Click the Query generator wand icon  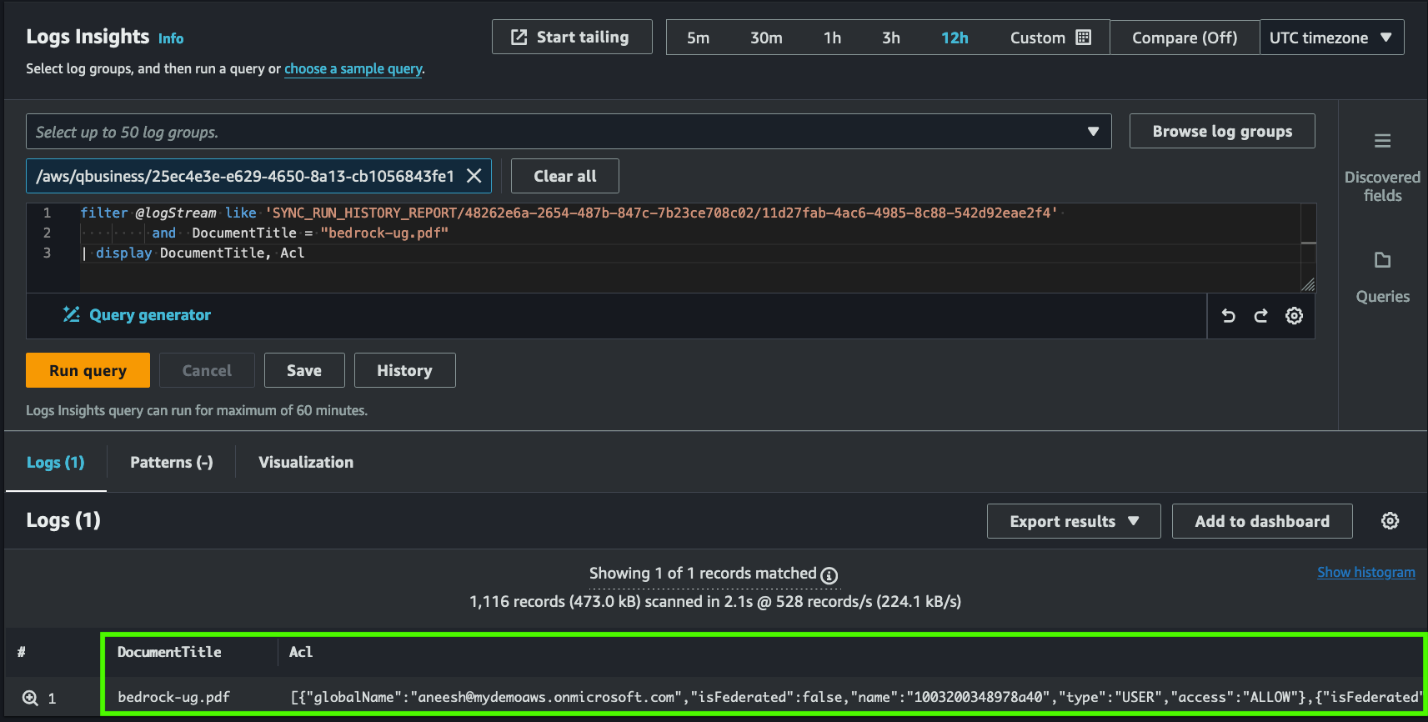[71, 315]
